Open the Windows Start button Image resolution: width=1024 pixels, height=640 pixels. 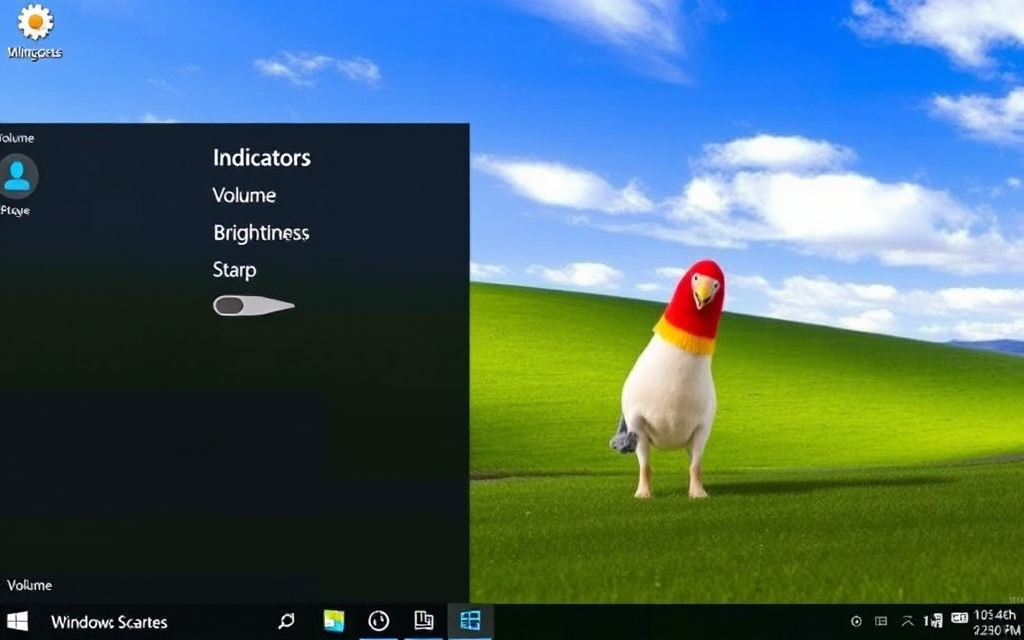[x=17, y=621]
